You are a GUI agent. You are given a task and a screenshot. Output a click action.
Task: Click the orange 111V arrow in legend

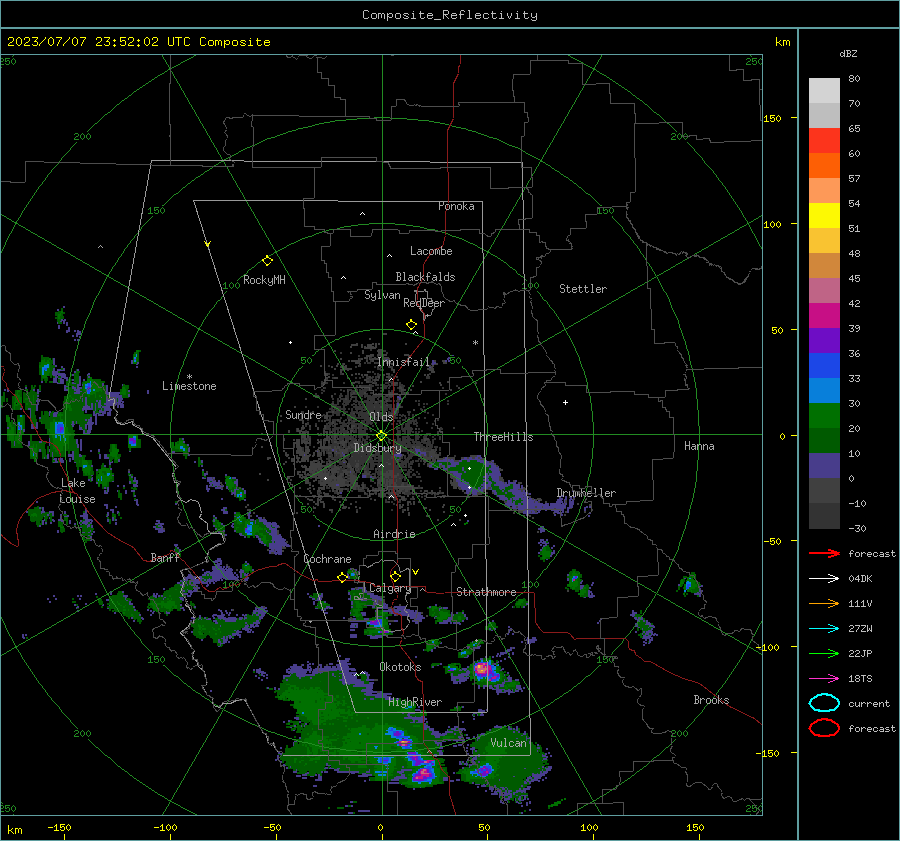(824, 603)
